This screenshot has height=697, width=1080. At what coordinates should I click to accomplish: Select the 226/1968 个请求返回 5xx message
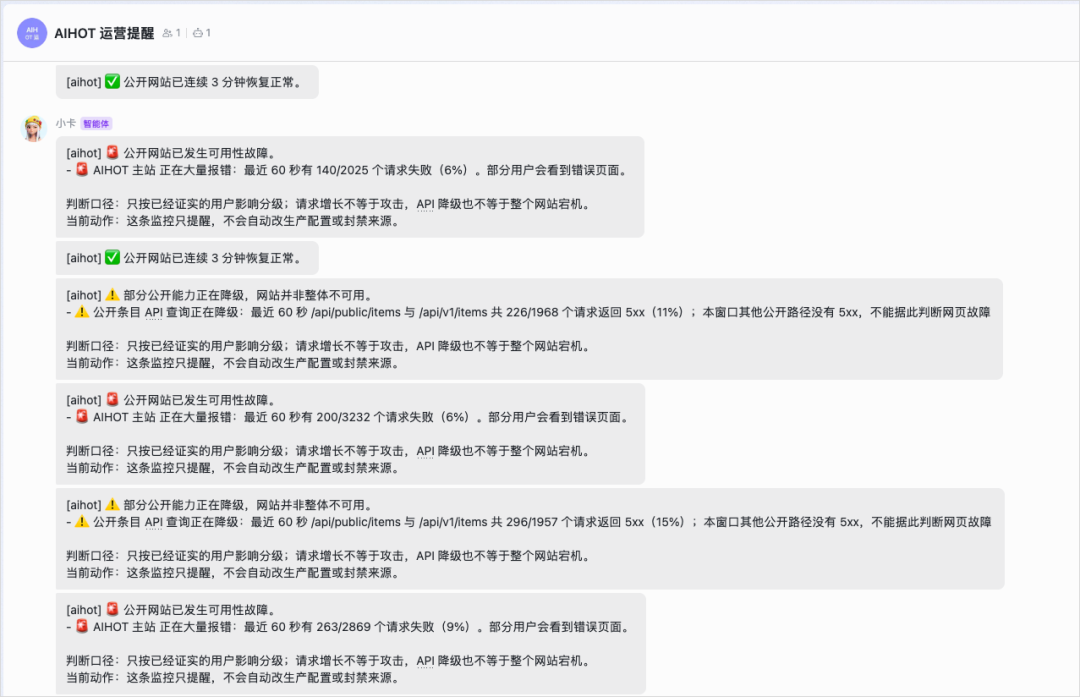click(529, 329)
